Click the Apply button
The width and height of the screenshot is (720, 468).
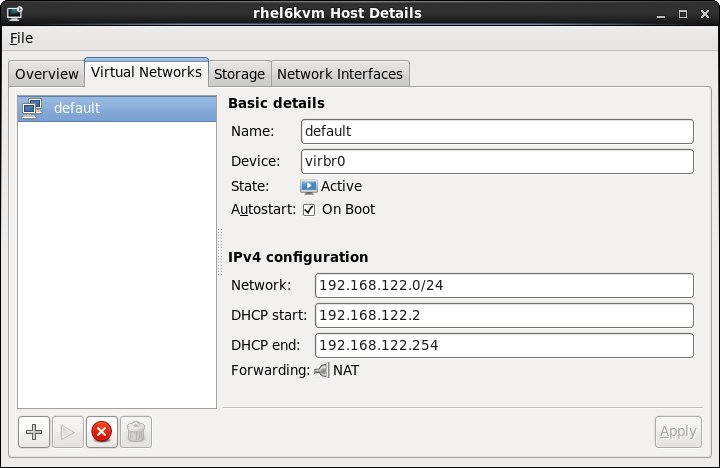click(677, 432)
